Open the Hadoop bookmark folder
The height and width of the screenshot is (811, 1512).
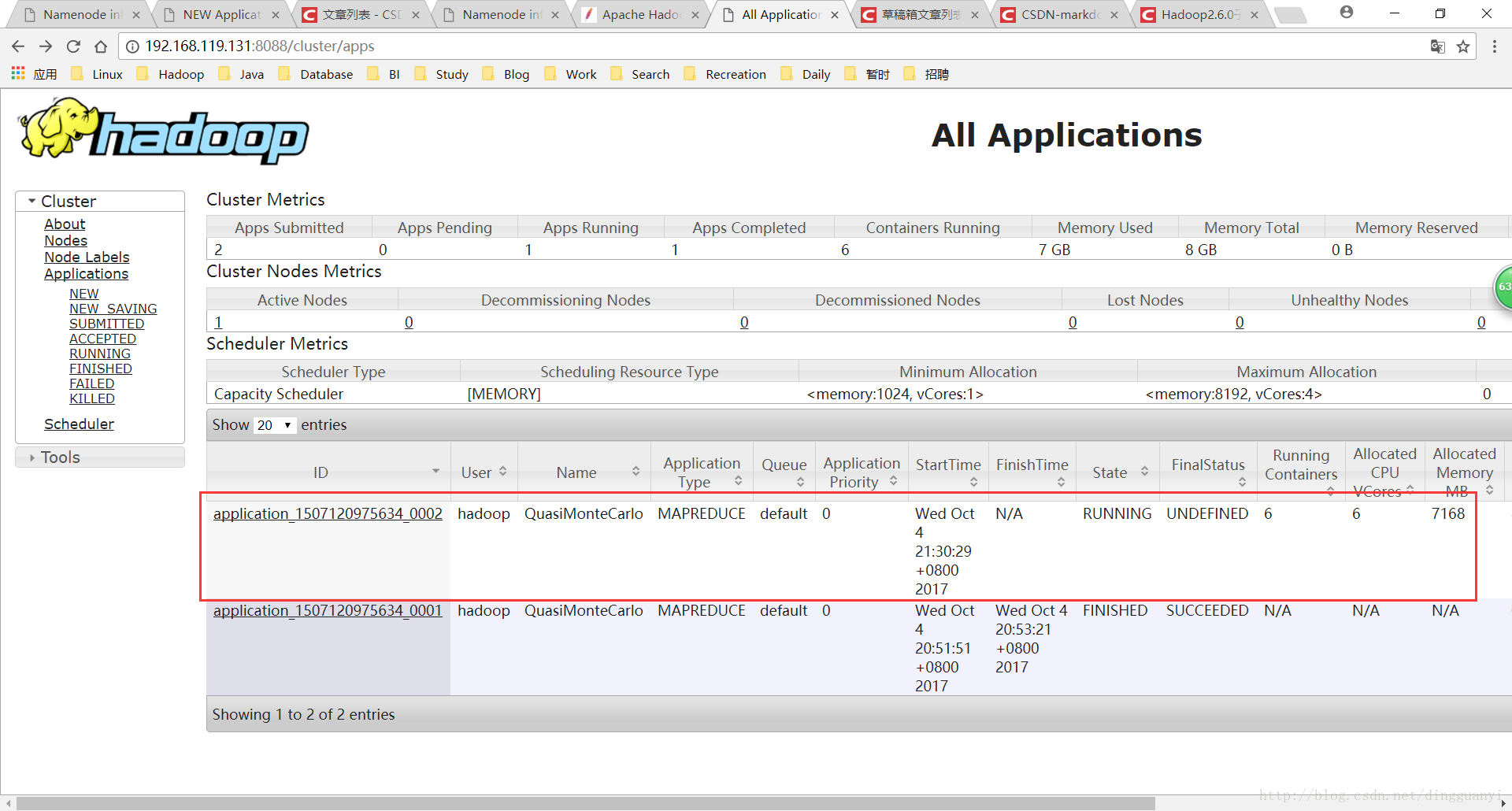(x=170, y=74)
